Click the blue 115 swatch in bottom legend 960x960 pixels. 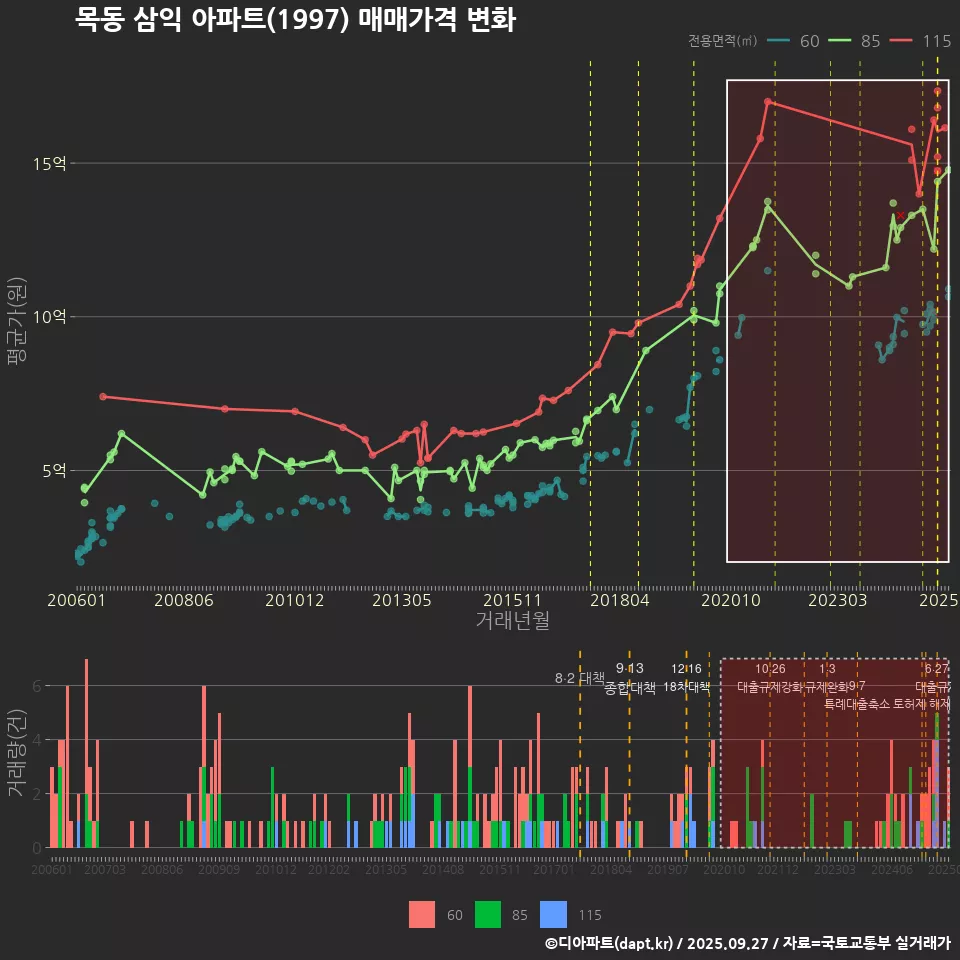click(x=553, y=914)
